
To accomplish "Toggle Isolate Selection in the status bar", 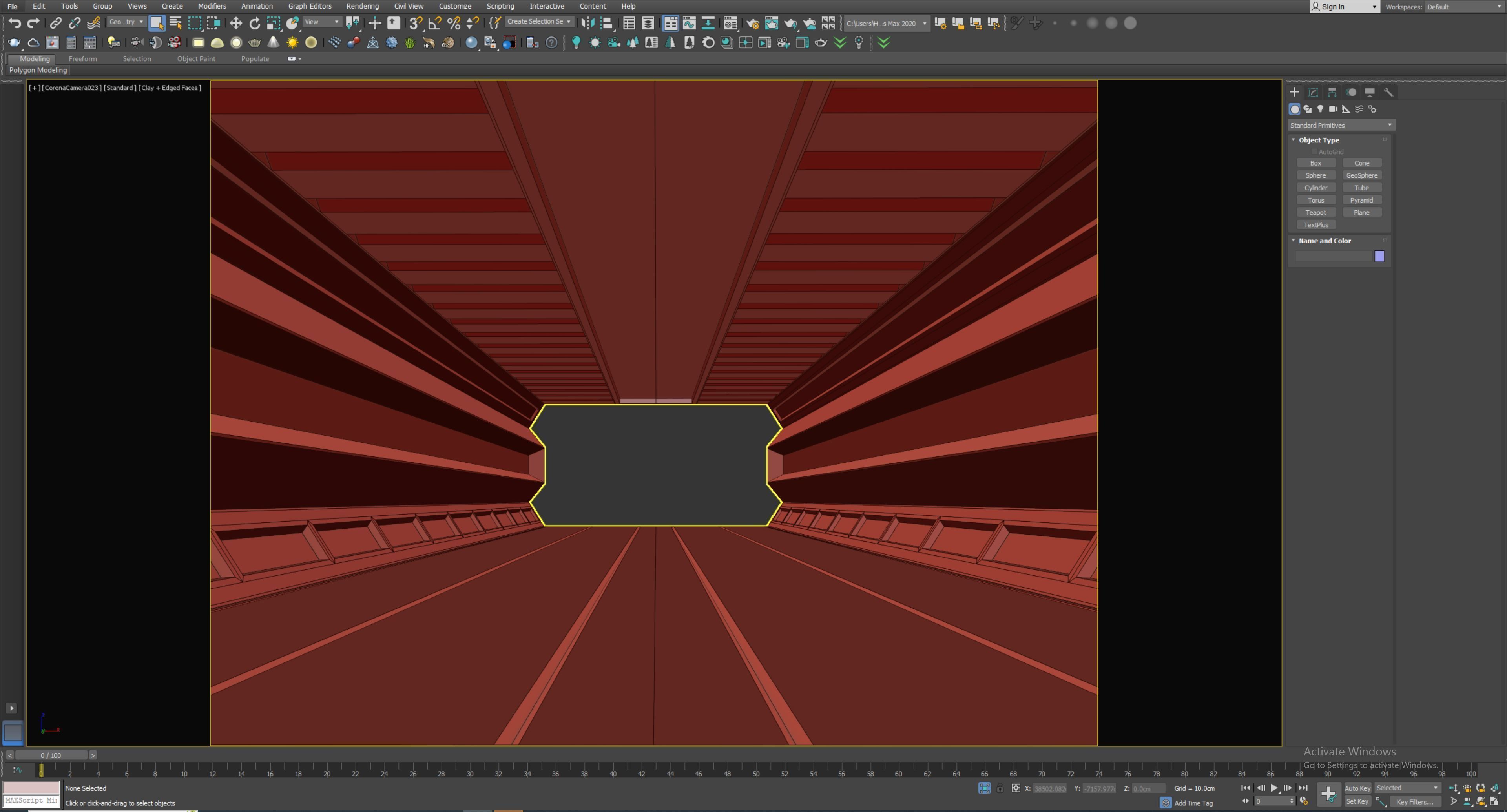I will [x=985, y=788].
